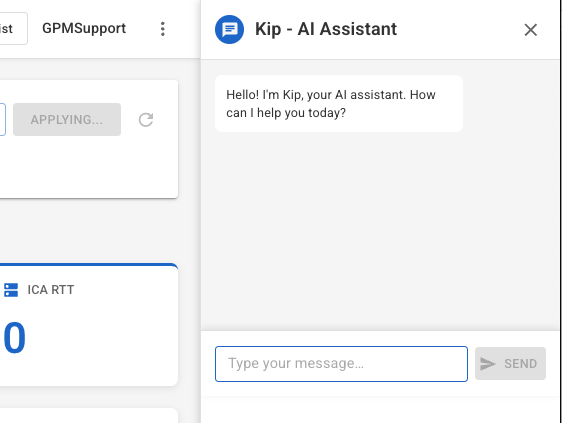Click the greyed-out APPLYING... button
Image resolution: width=562 pixels, height=423 pixels.
pos(67,119)
